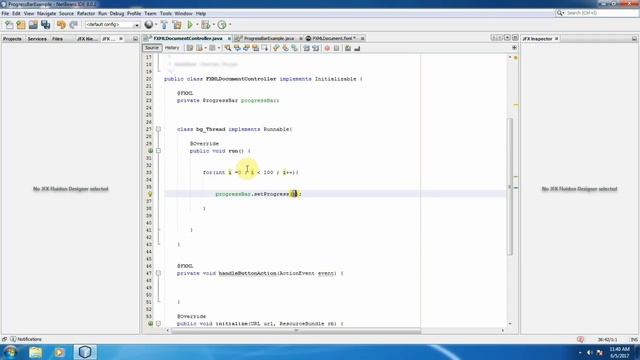Toggle the Rectangular Selection icon
Viewport: 640px width, 360px height.
pos(265,49)
